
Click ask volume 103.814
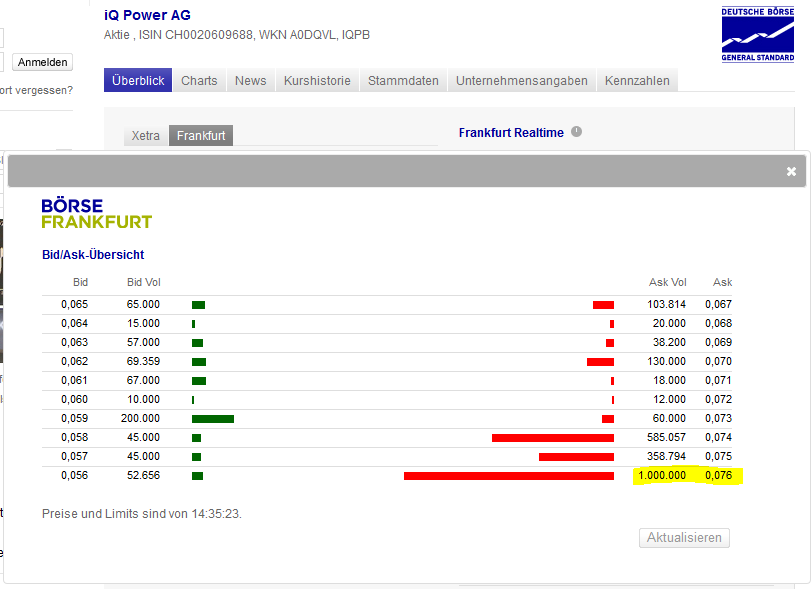coord(666,304)
